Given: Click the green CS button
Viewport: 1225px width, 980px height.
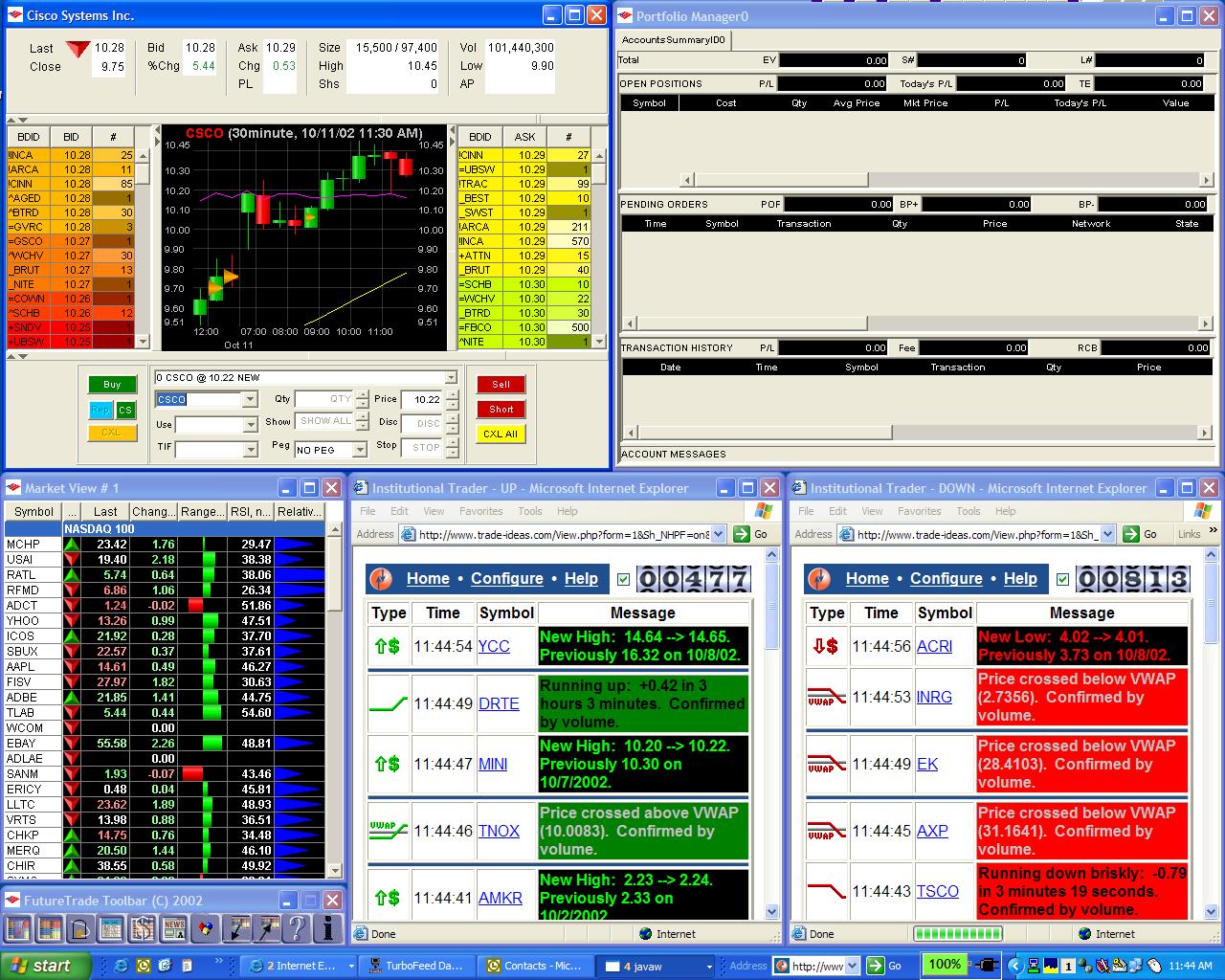Looking at the screenshot, I should 125,410.
